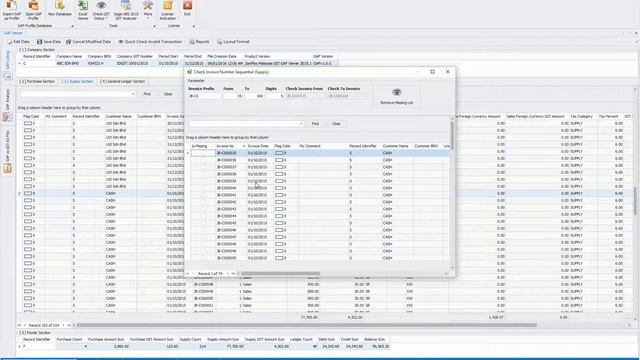The image size is (640, 360).
Task: Tick Is Missing checkbox for JB-CS00050
Action: (203, 258)
